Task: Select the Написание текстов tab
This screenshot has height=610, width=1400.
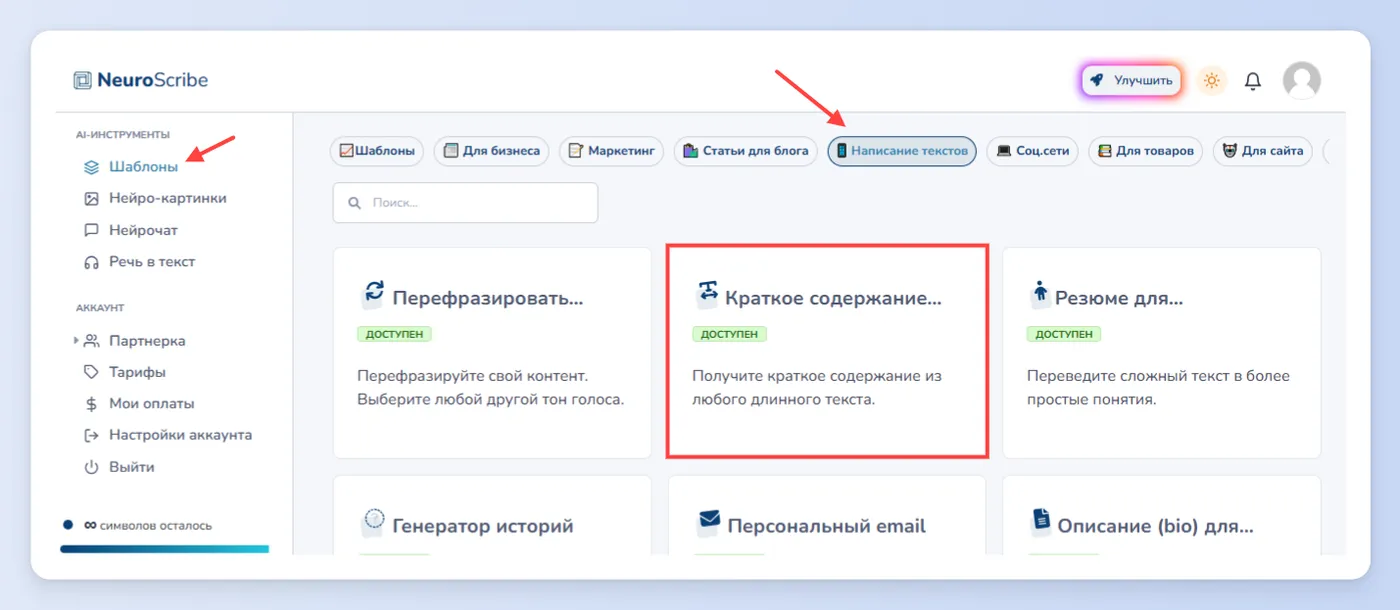Action: (x=902, y=151)
